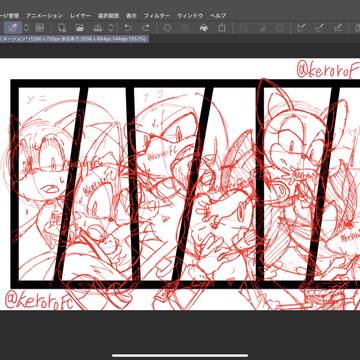This screenshot has width=360, height=360.
Task: Toggle Snap to Special Ruler
Action: pos(320,28)
